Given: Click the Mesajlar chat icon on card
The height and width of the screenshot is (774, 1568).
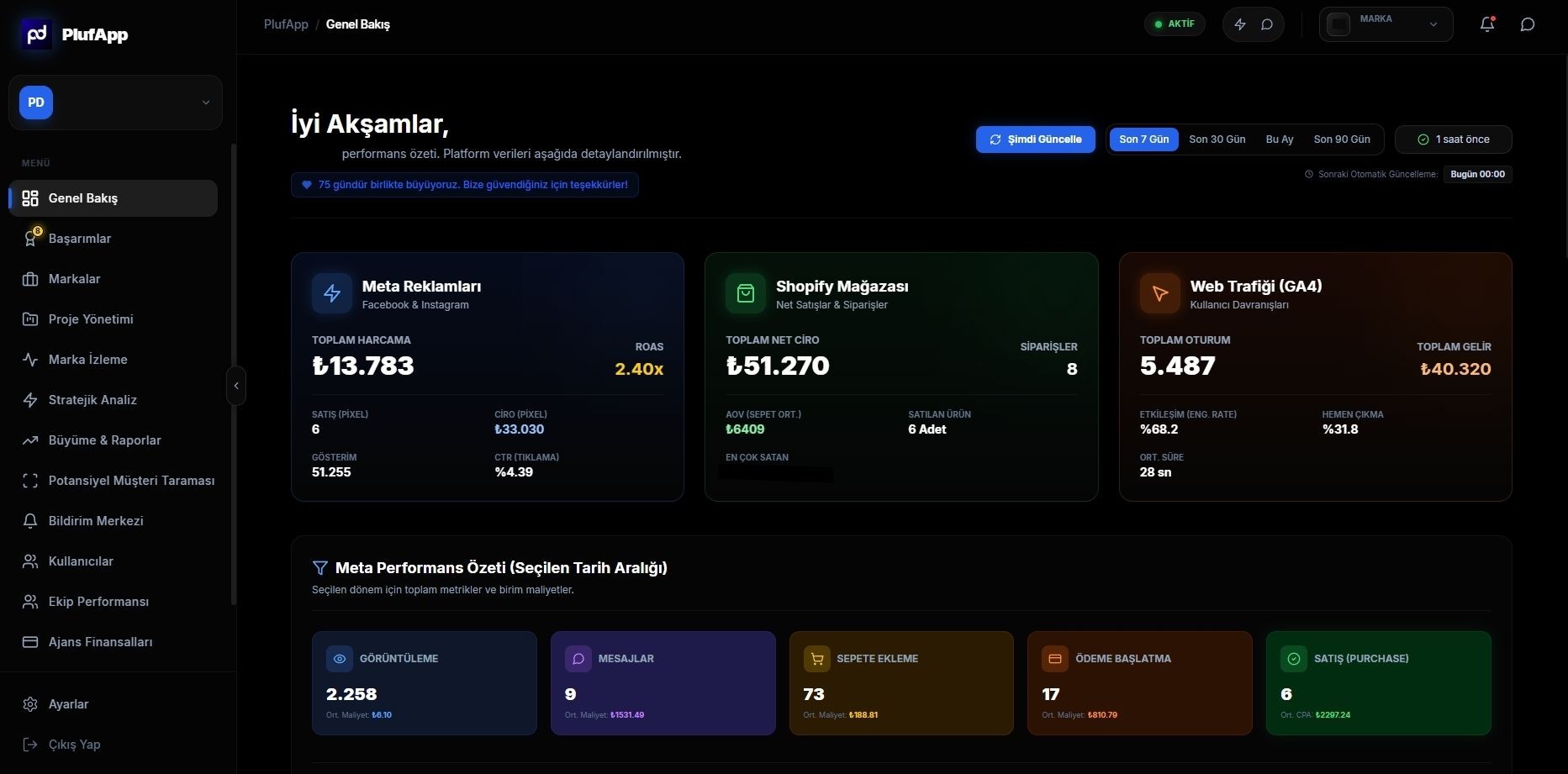Looking at the screenshot, I should point(578,659).
